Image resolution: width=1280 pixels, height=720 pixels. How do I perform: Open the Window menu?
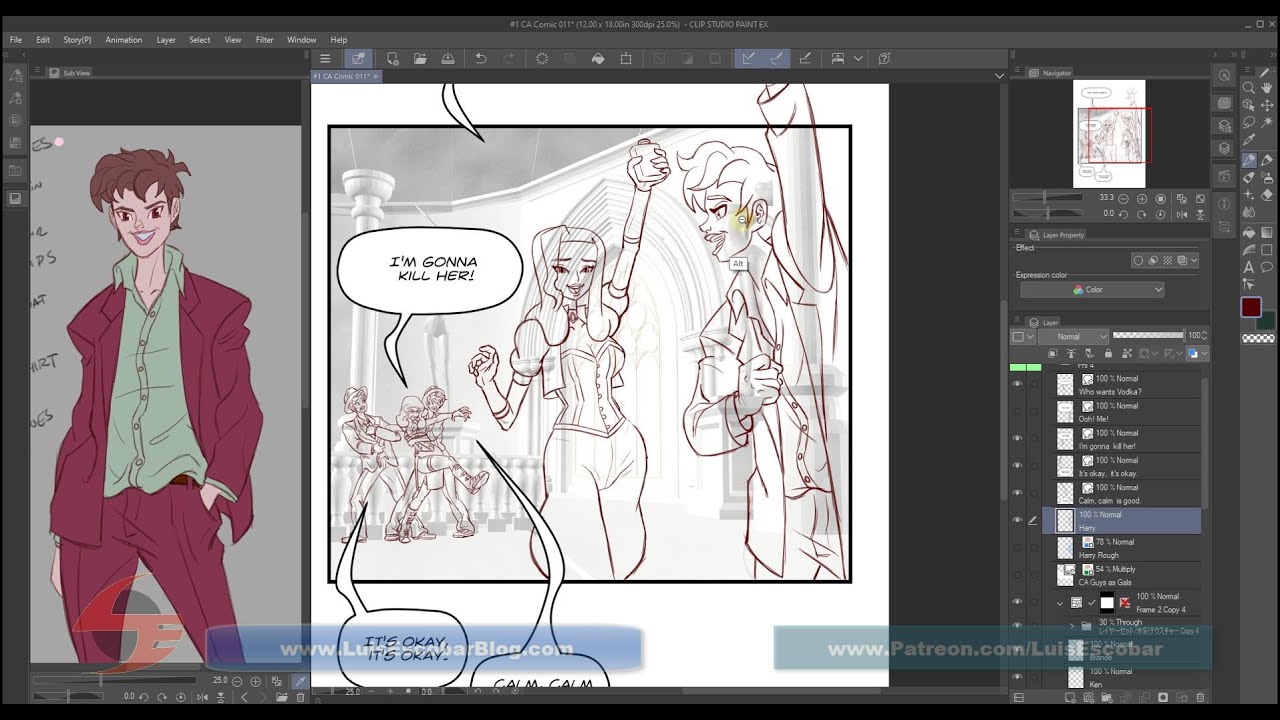tap(301, 40)
